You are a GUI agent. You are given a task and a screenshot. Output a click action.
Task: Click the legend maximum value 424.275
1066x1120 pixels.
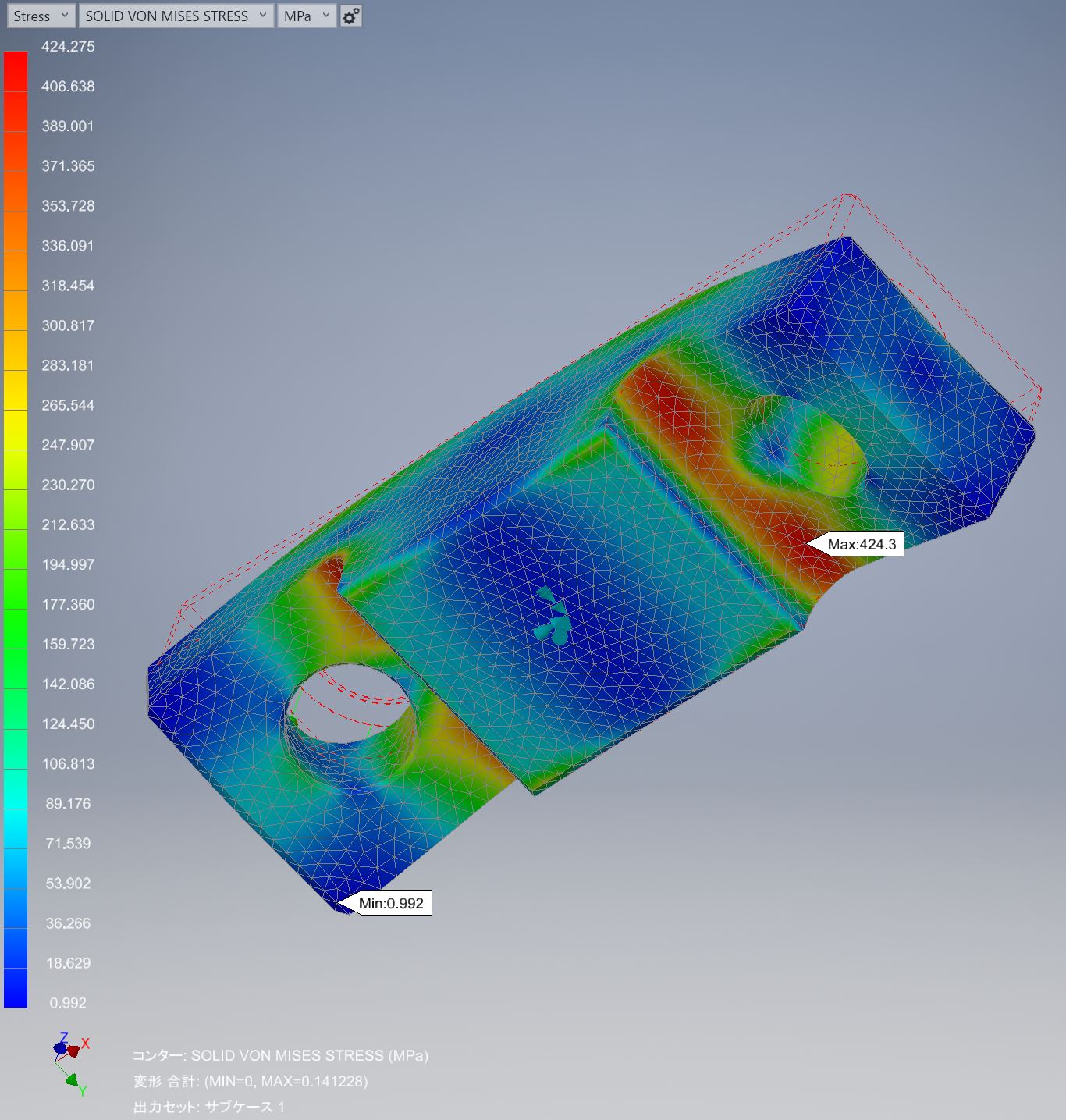[x=68, y=47]
